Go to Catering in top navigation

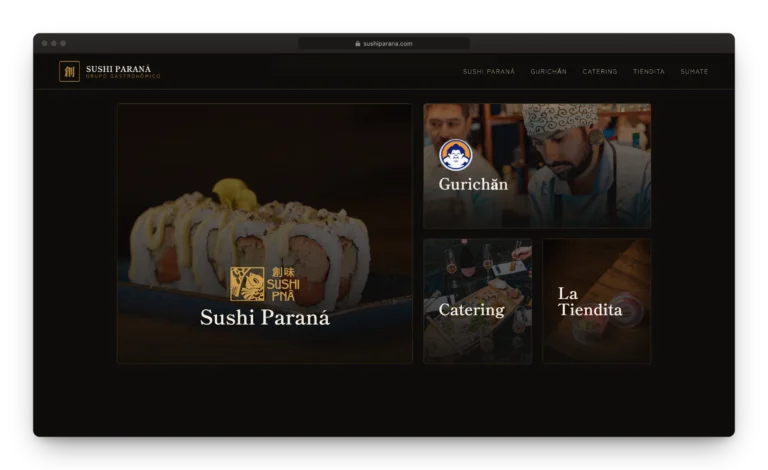[x=600, y=71]
